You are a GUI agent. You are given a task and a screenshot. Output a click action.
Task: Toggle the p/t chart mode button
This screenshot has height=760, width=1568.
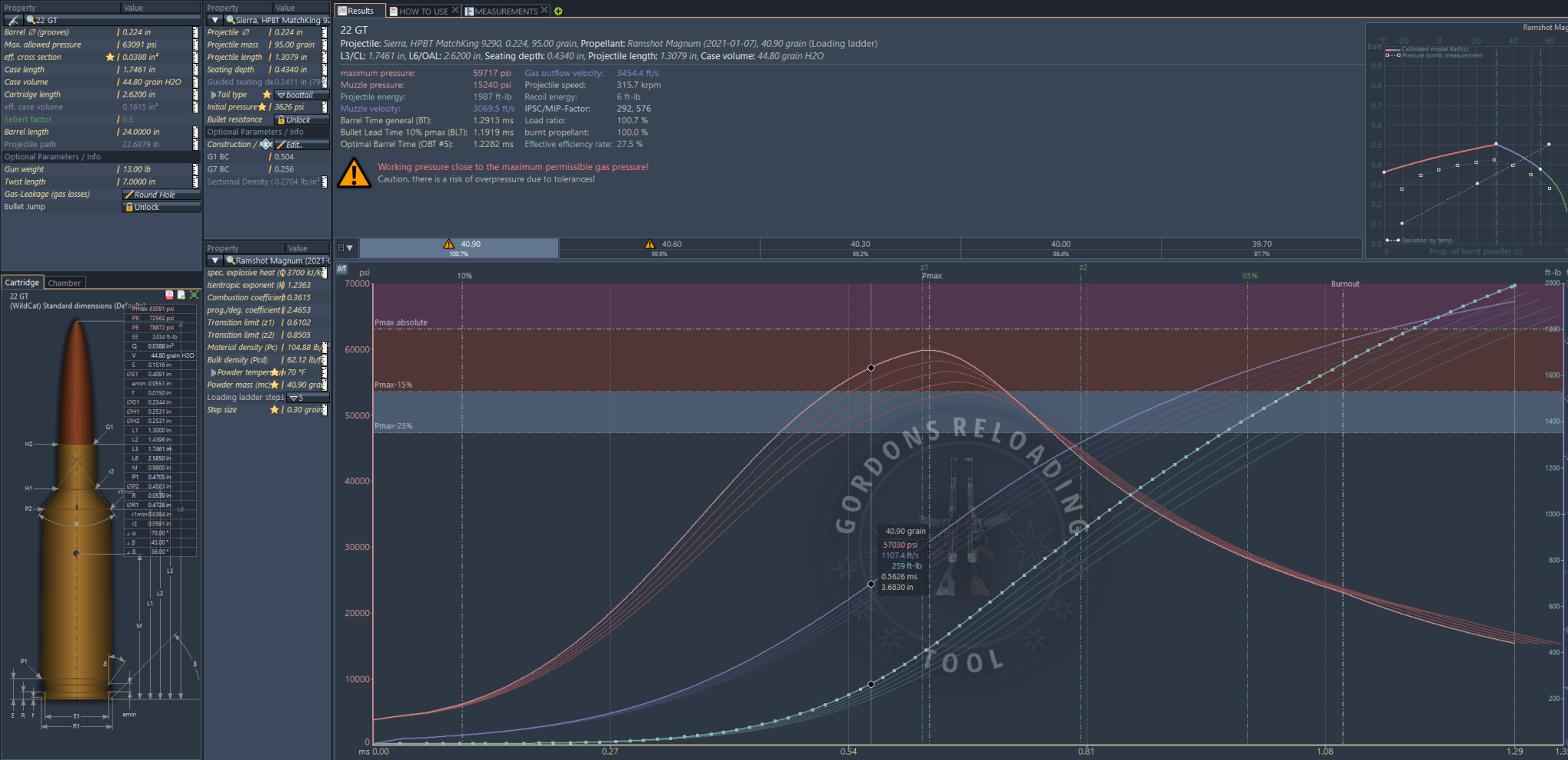click(341, 269)
